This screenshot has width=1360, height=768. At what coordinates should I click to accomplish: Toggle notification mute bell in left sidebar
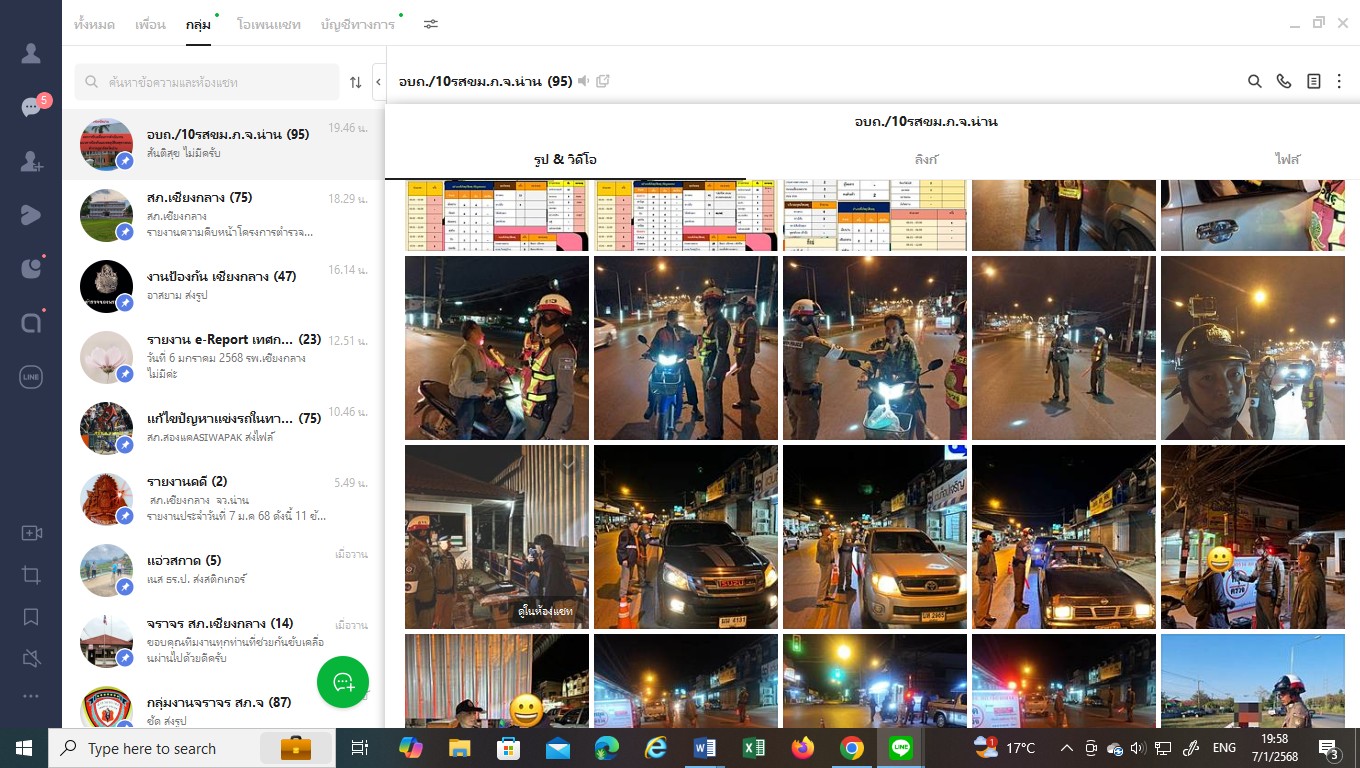click(31, 657)
